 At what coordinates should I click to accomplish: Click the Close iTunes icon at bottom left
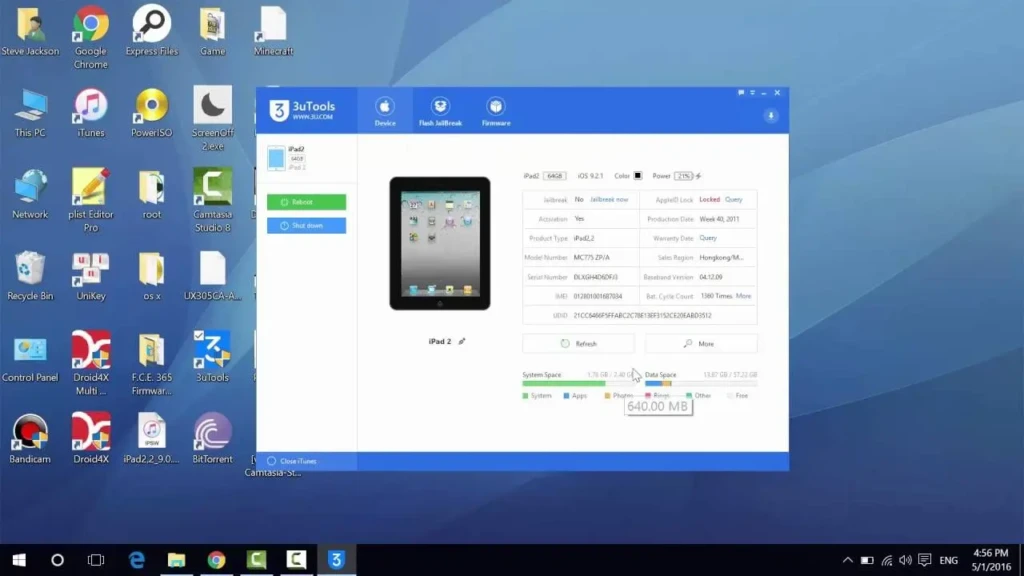click(x=271, y=460)
